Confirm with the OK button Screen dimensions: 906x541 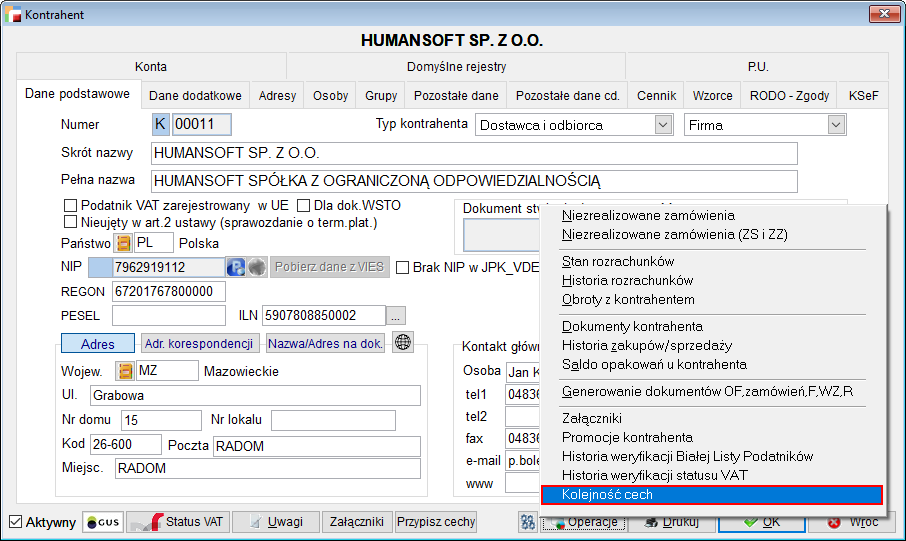(x=762, y=522)
